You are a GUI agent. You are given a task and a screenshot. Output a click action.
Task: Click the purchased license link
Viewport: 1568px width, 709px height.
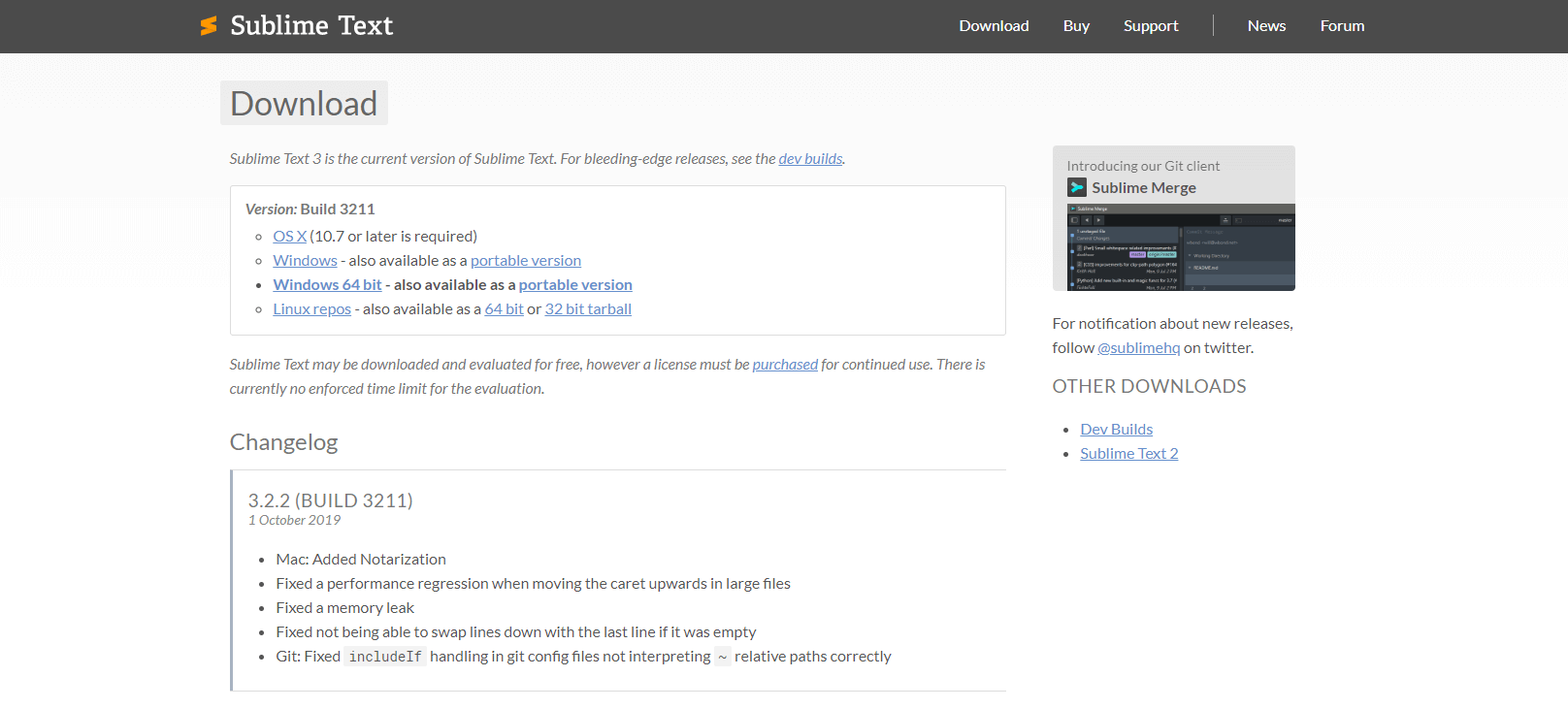785,365
